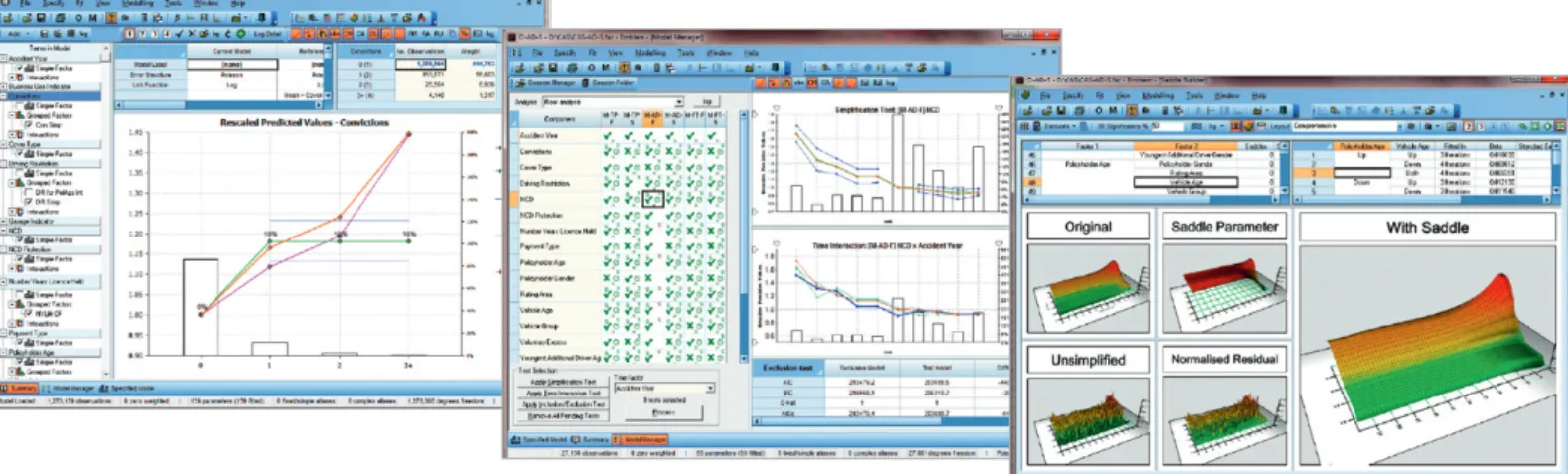Switch to Session Manager tab

click(x=546, y=83)
